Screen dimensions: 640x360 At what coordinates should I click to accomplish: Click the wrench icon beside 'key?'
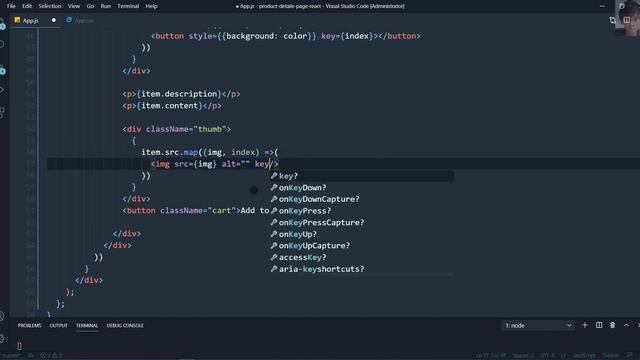click(274, 176)
